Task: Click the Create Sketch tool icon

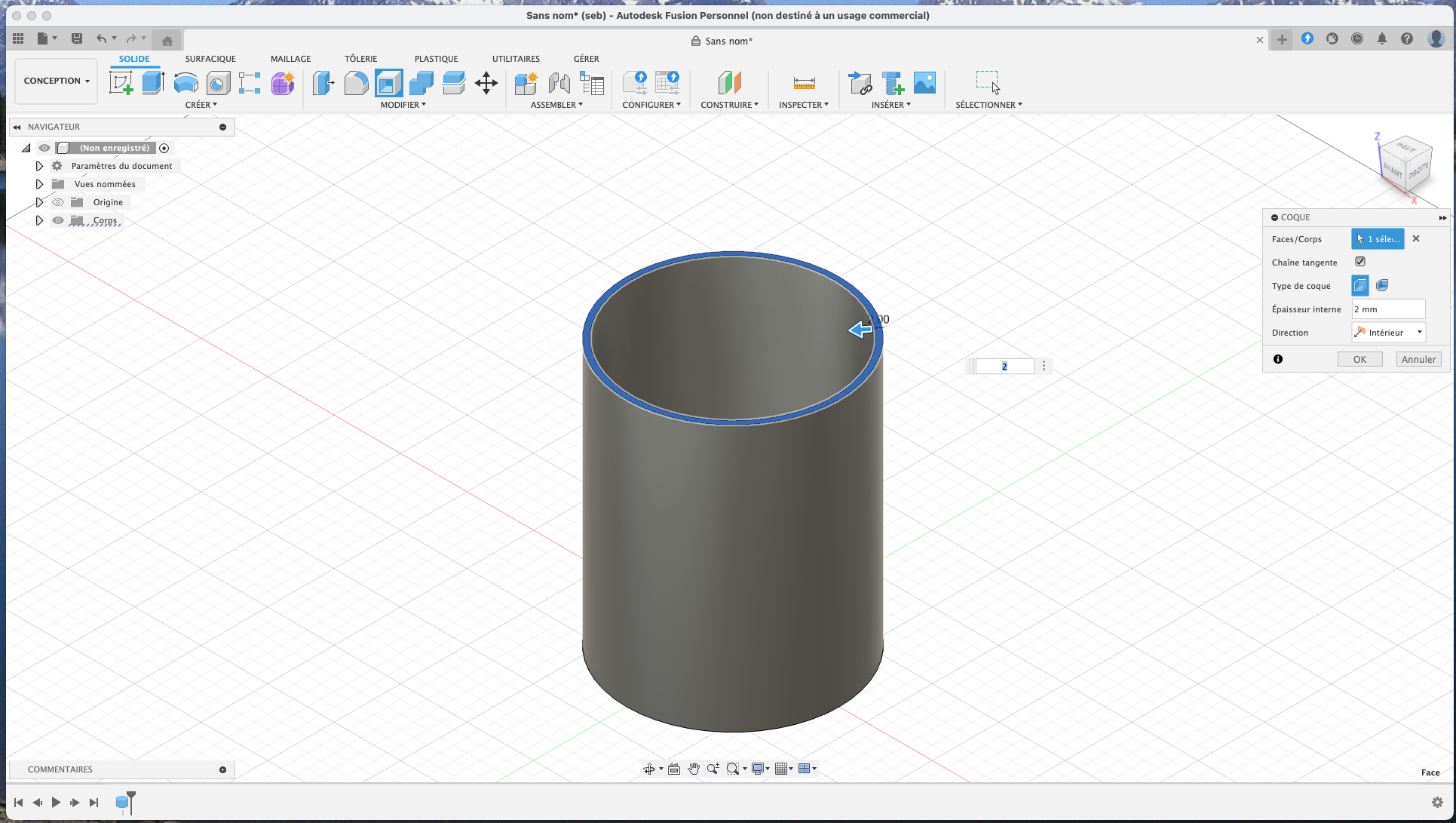Action: point(121,82)
